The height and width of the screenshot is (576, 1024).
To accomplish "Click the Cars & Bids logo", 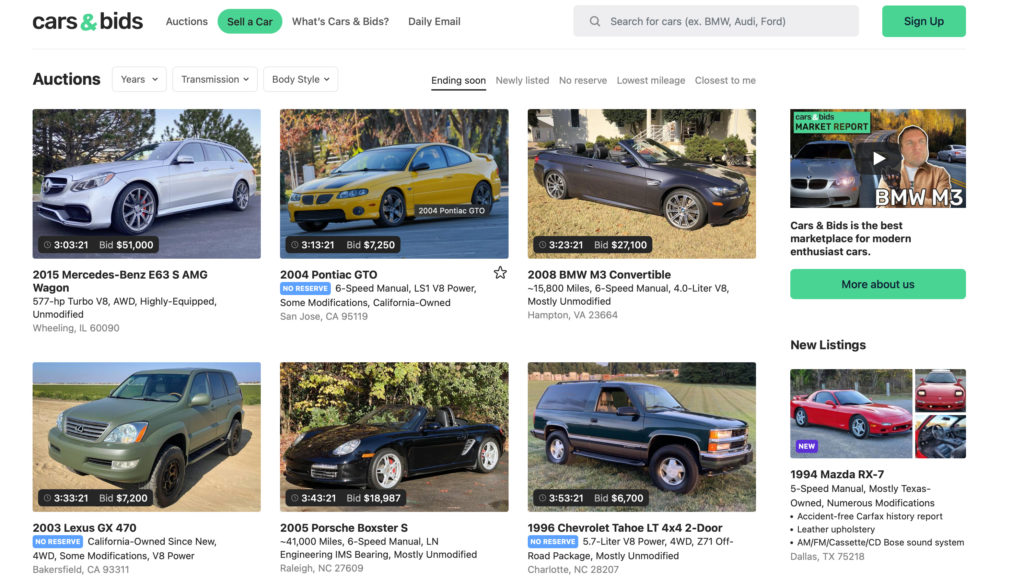I will click(x=86, y=20).
